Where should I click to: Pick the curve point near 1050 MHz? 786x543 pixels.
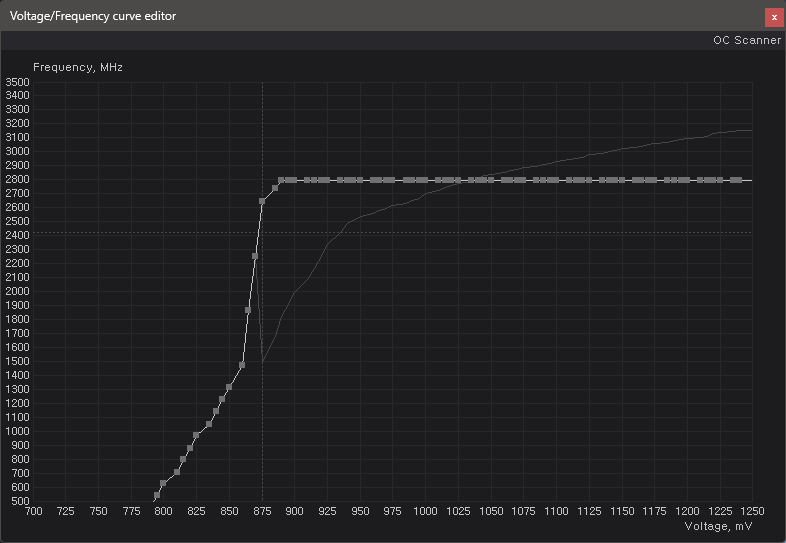(209, 424)
